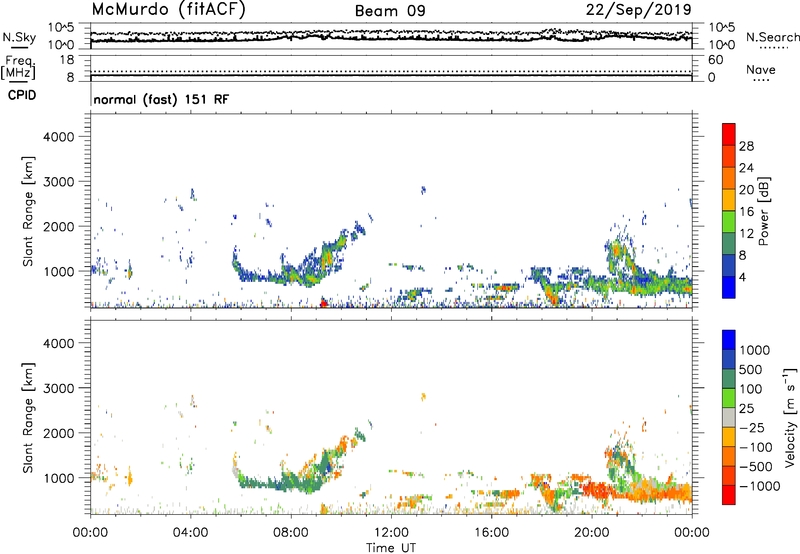Screen dimensions: 800x554
Task: Click the "Power [dB]" colorbar title
Action: tap(763, 211)
